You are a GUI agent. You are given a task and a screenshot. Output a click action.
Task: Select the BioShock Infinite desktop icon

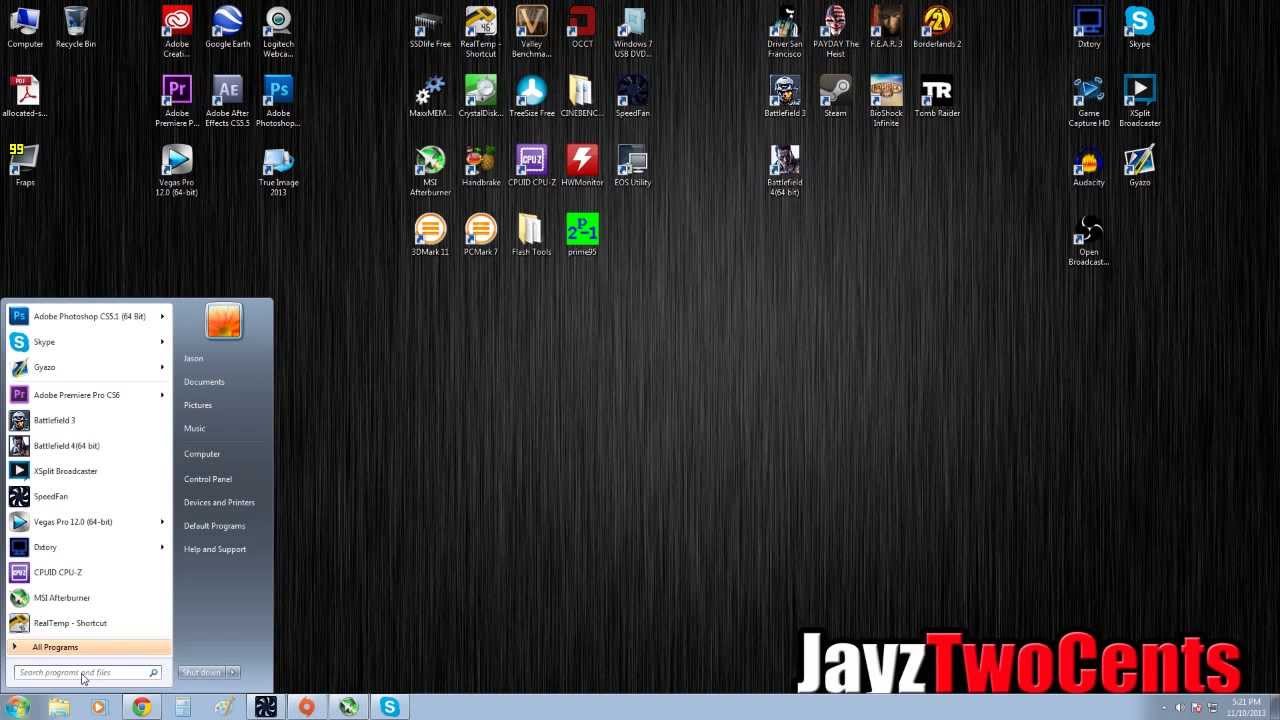coord(886,101)
